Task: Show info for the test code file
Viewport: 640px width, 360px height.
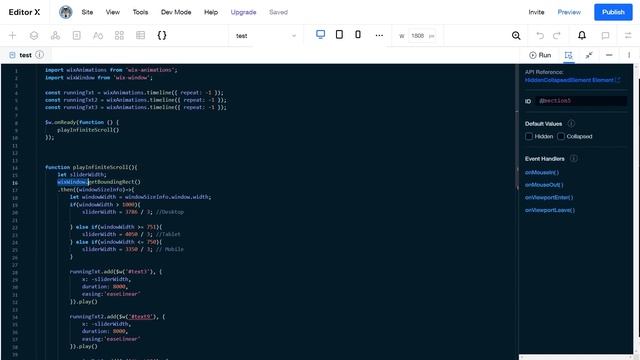Action: pos(40,55)
